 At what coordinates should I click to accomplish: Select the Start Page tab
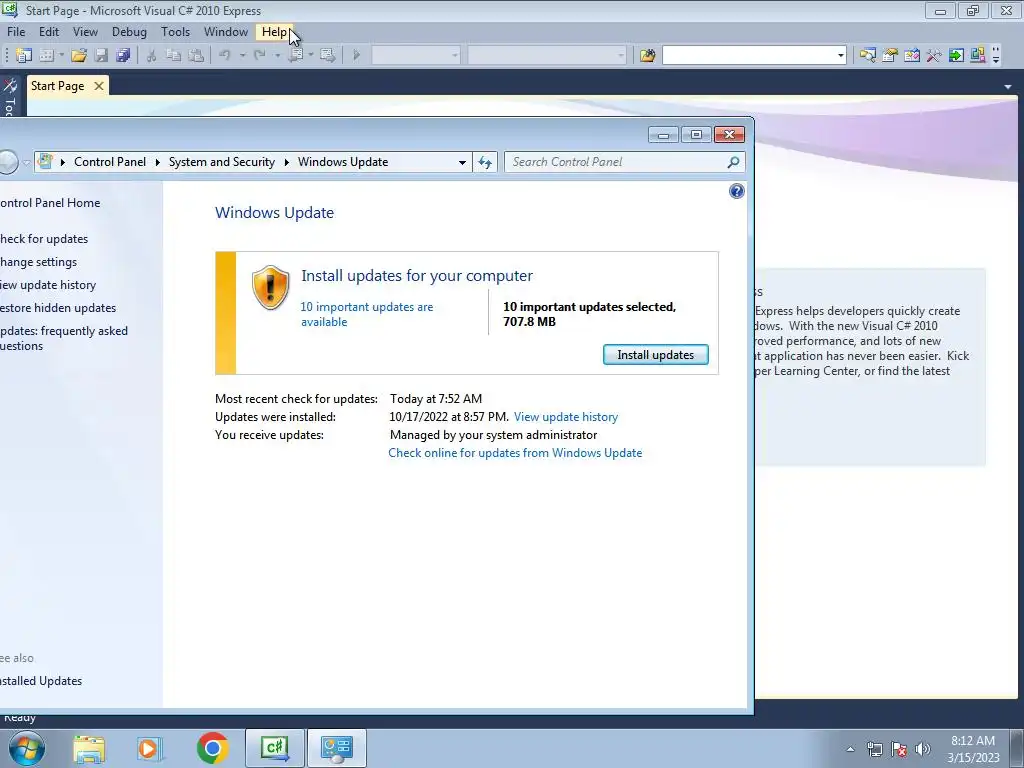(x=57, y=86)
